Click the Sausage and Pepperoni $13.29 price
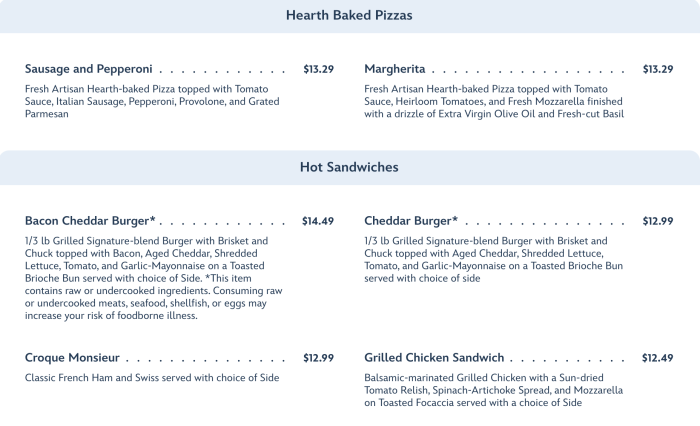 318,69
